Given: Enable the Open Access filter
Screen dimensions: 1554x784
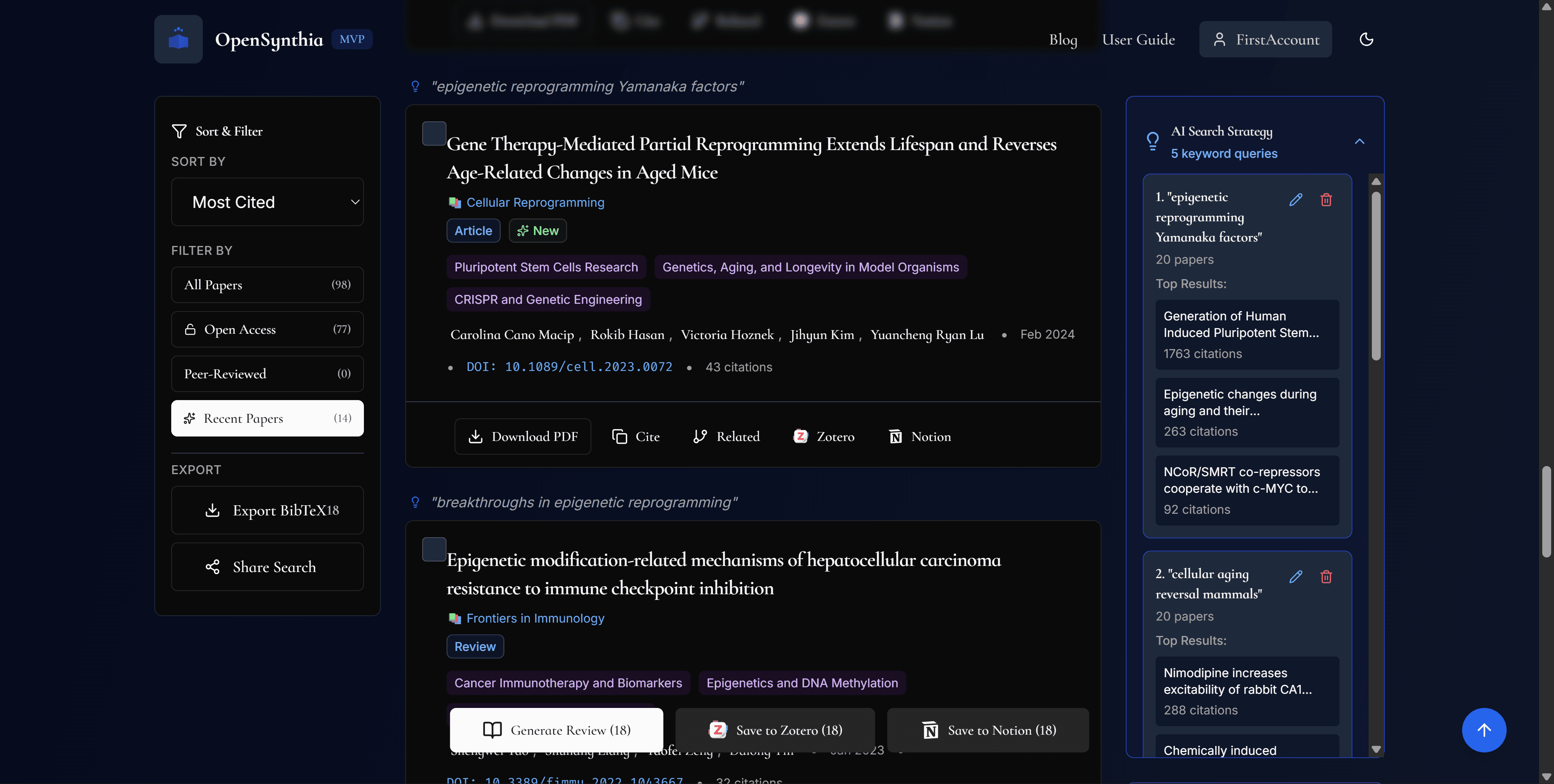Looking at the screenshot, I should click(267, 329).
